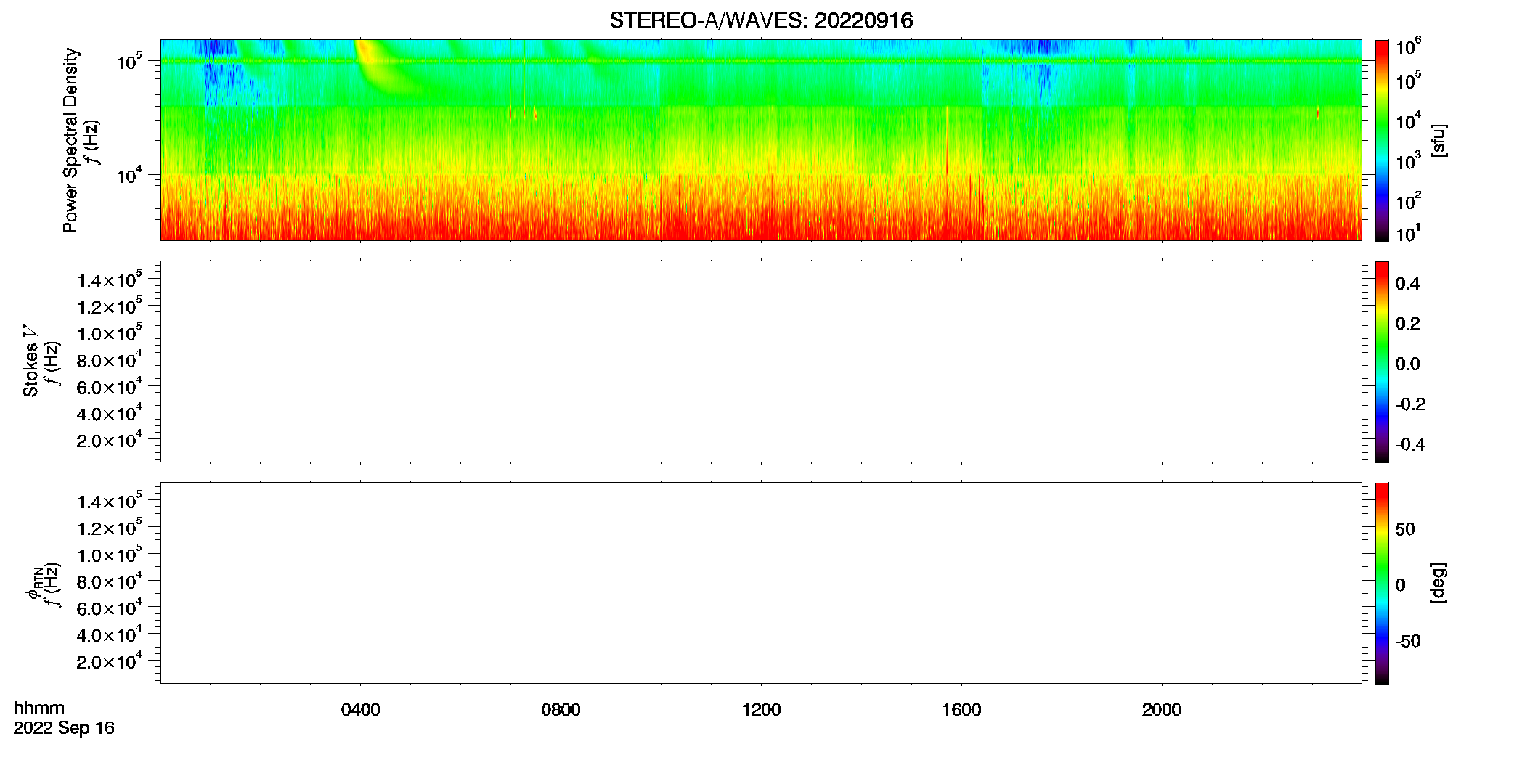Image resolution: width=1522 pixels, height=784 pixels.
Task: Click the -50 label on degree colorbar
Action: pos(1408,642)
